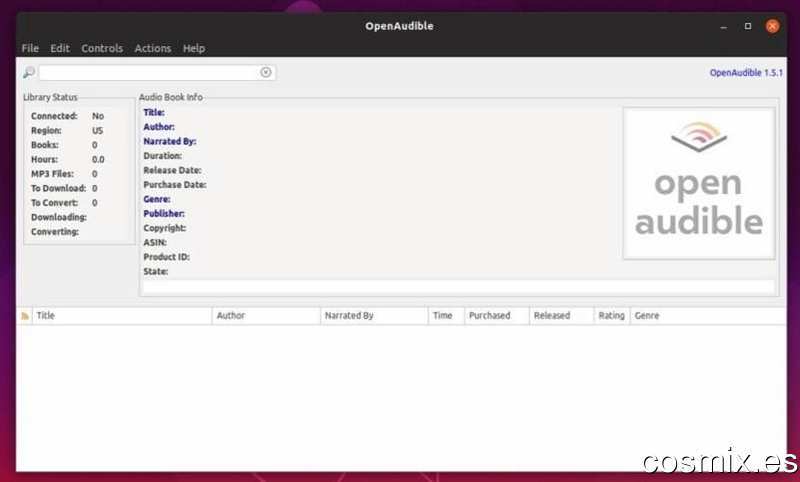Click the Genre: link label
The height and width of the screenshot is (482, 800).
[x=157, y=199]
